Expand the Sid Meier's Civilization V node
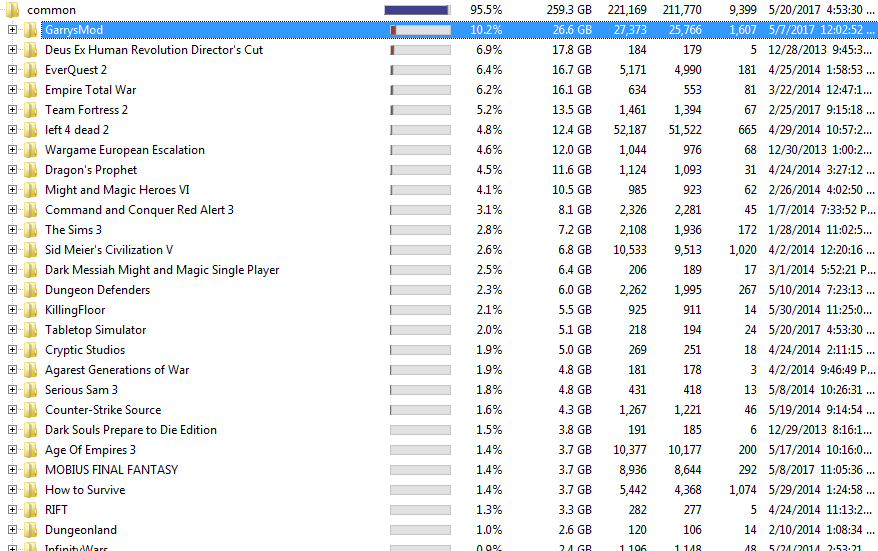 click(x=12, y=250)
